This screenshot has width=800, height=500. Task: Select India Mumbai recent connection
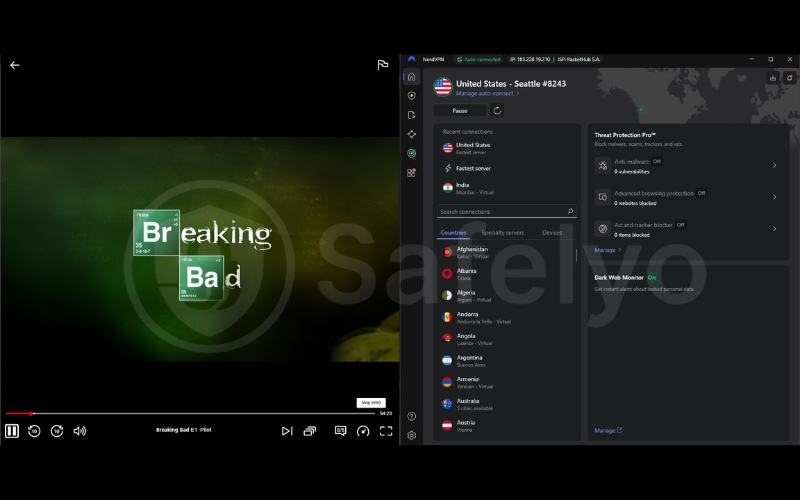pyautogui.click(x=507, y=188)
